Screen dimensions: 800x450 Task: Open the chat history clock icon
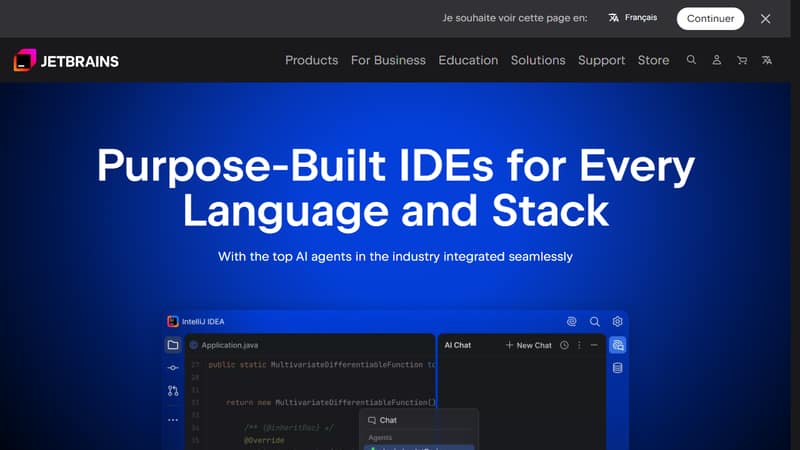coord(564,345)
